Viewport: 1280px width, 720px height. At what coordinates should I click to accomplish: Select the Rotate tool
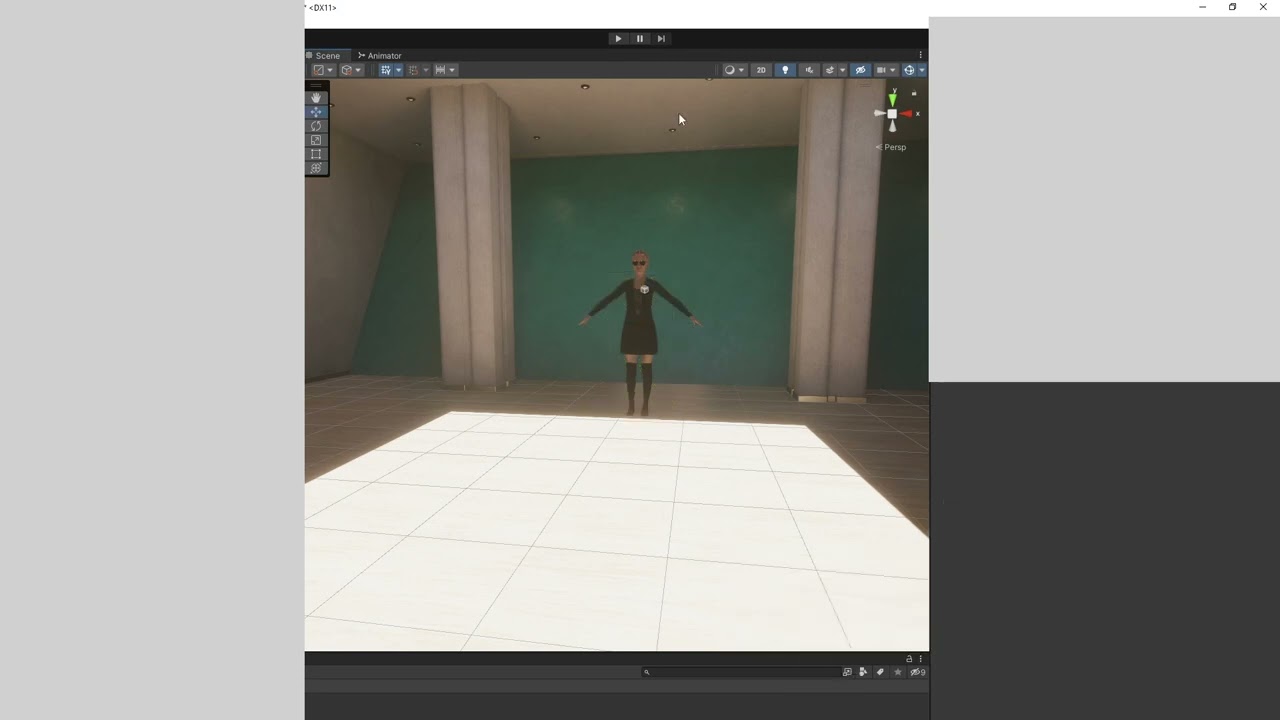coord(316,126)
